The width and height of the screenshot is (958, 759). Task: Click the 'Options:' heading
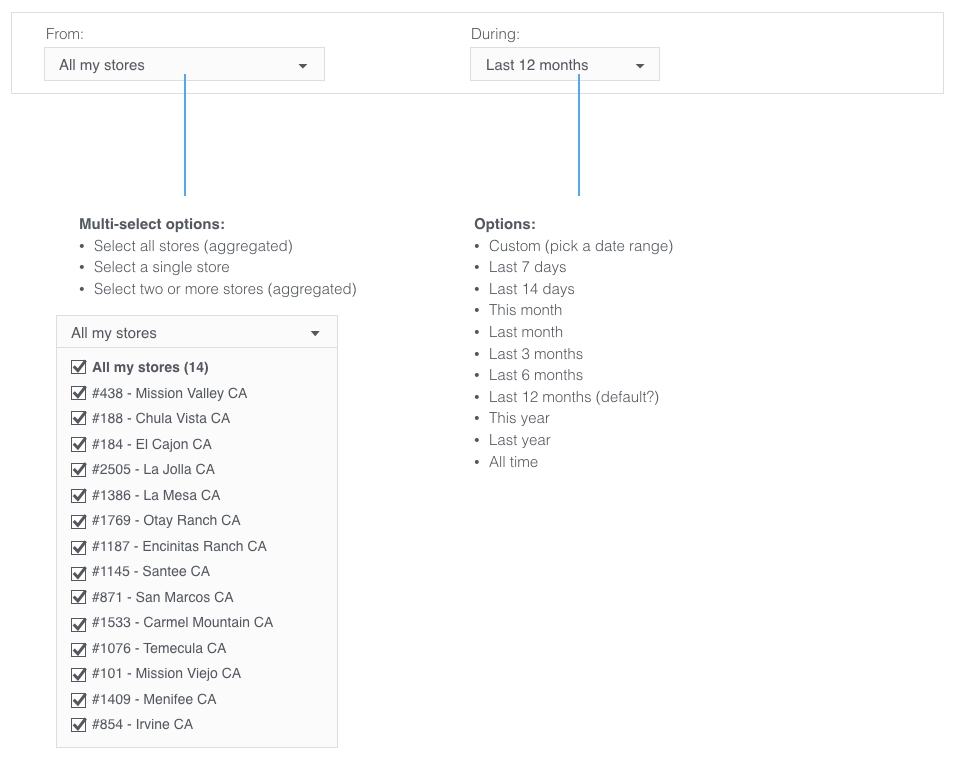click(x=505, y=224)
